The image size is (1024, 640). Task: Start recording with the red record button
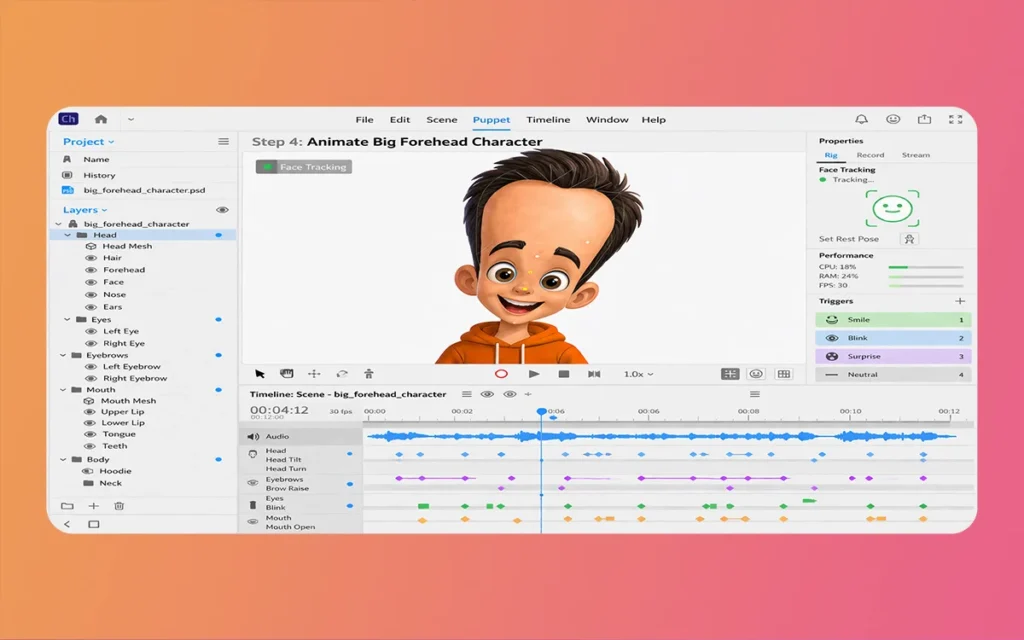coord(501,374)
